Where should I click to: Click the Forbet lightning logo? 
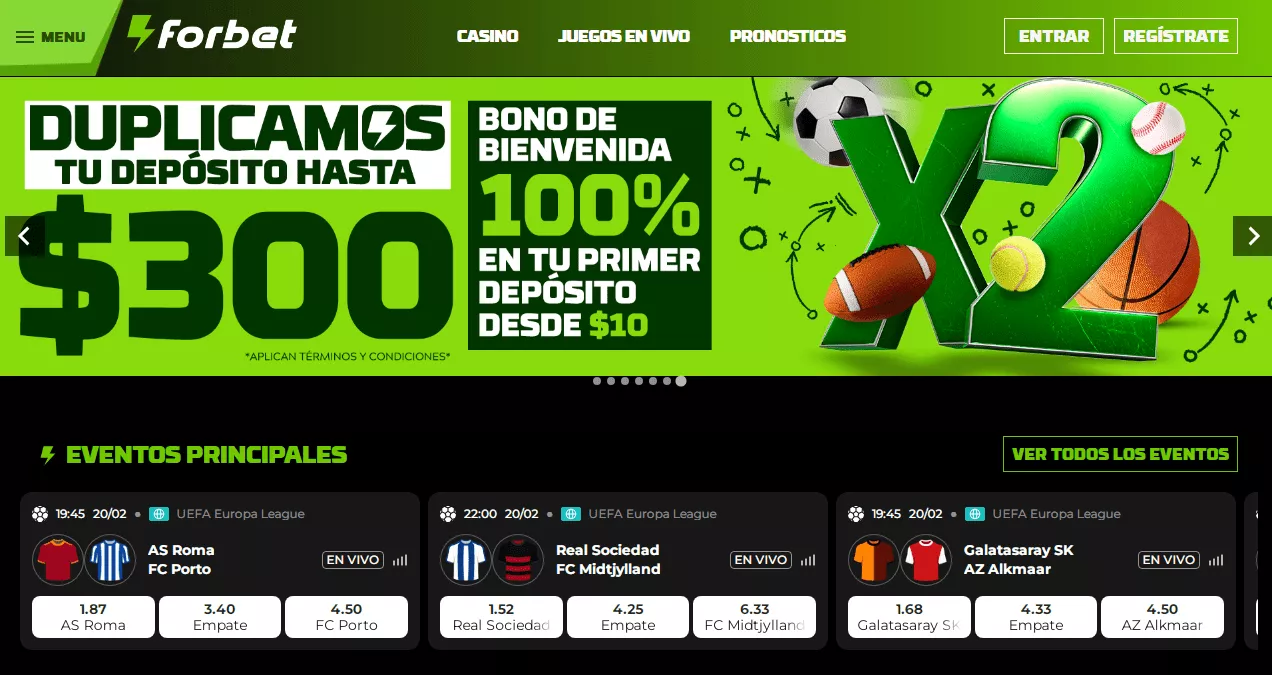tap(212, 34)
